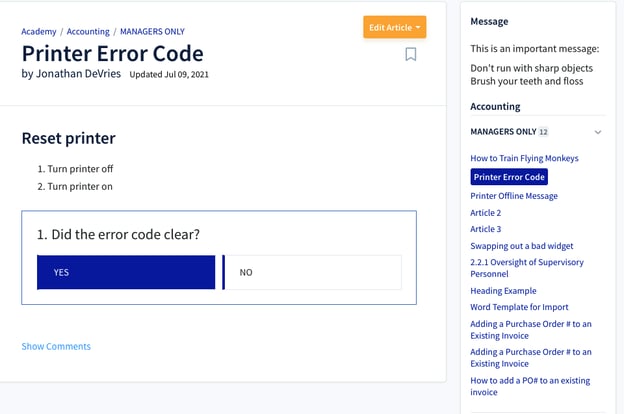Click the MANAGERS ONLY sidebar heading
The width and height of the screenshot is (624, 414).
tap(503, 132)
